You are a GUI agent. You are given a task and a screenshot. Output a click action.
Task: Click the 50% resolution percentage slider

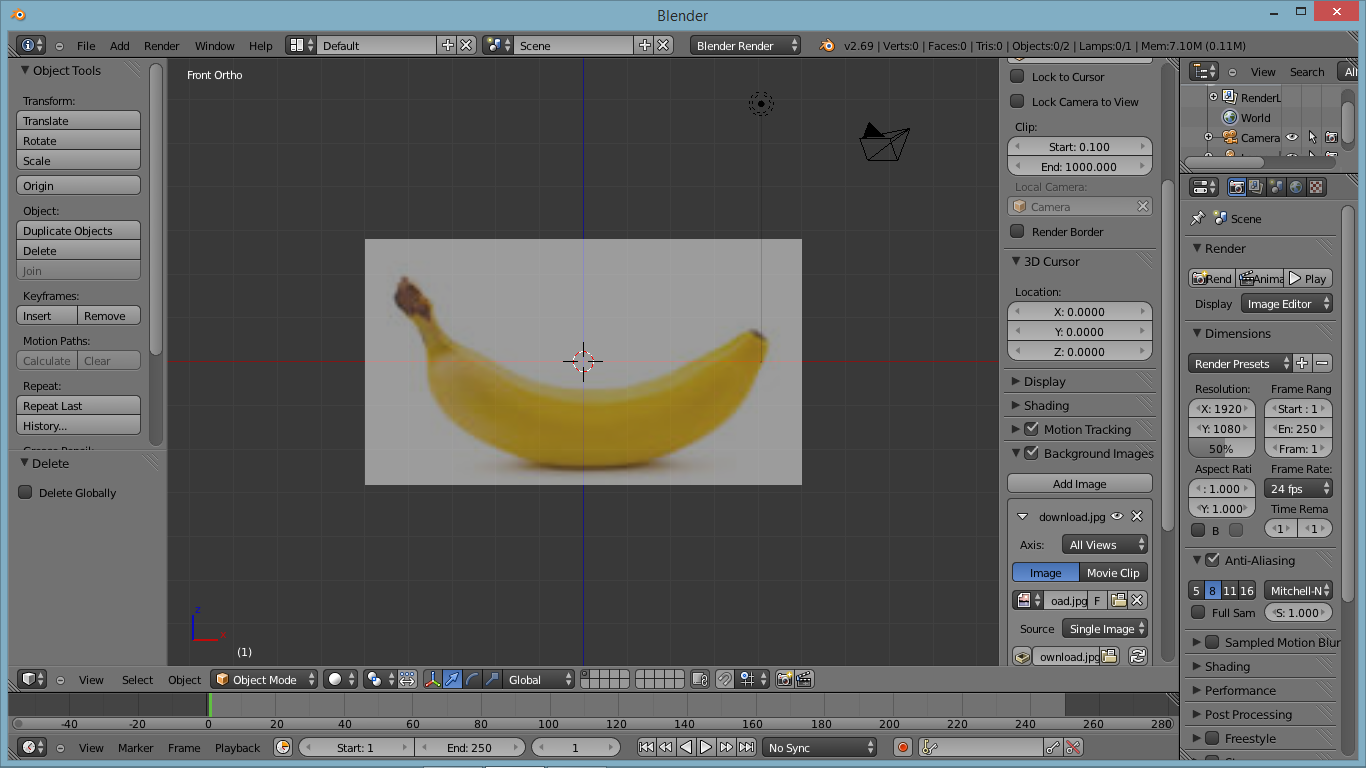1221,449
